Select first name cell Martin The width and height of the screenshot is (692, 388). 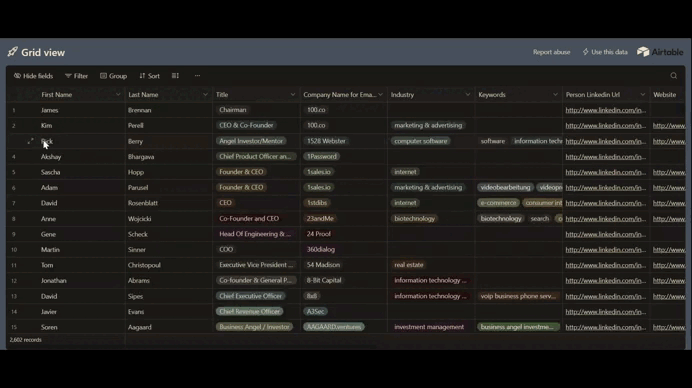point(50,250)
